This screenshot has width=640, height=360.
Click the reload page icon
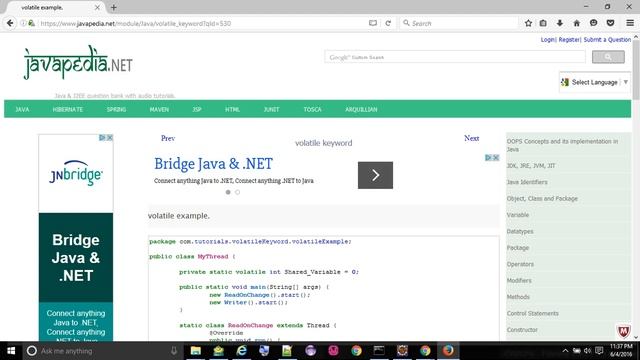[388, 23]
